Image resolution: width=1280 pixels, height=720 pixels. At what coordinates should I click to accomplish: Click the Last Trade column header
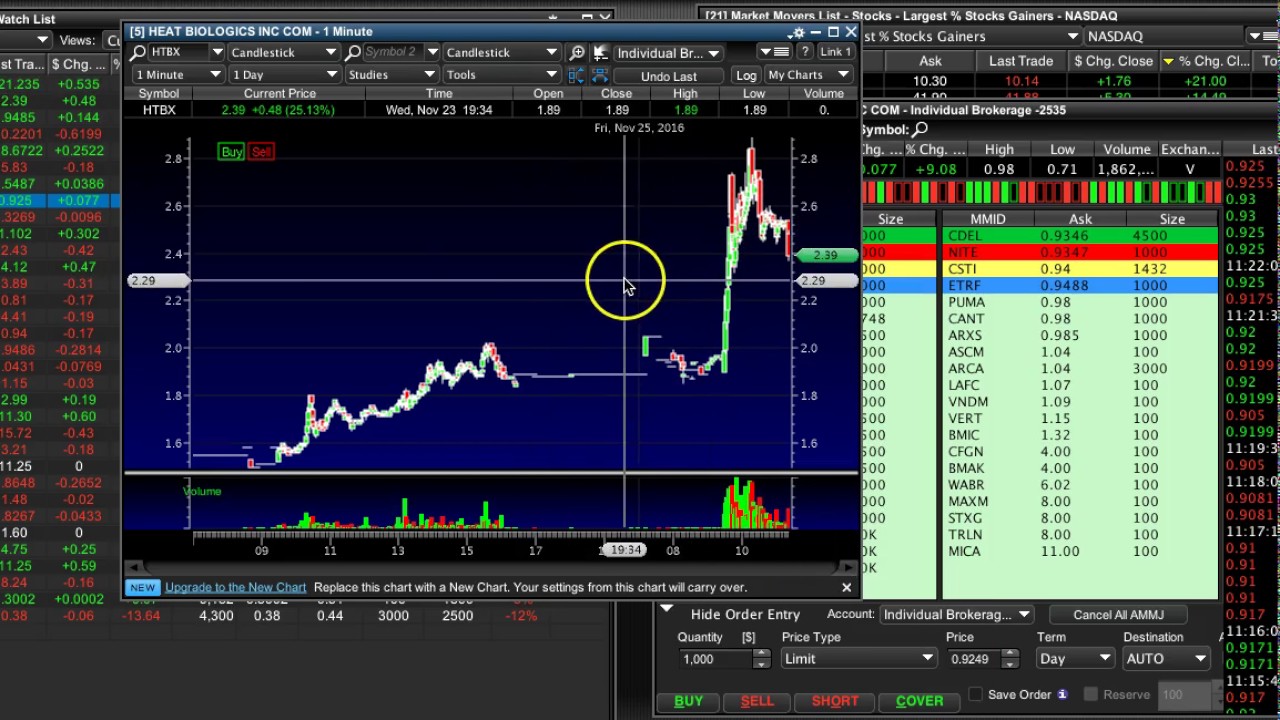tap(1021, 61)
